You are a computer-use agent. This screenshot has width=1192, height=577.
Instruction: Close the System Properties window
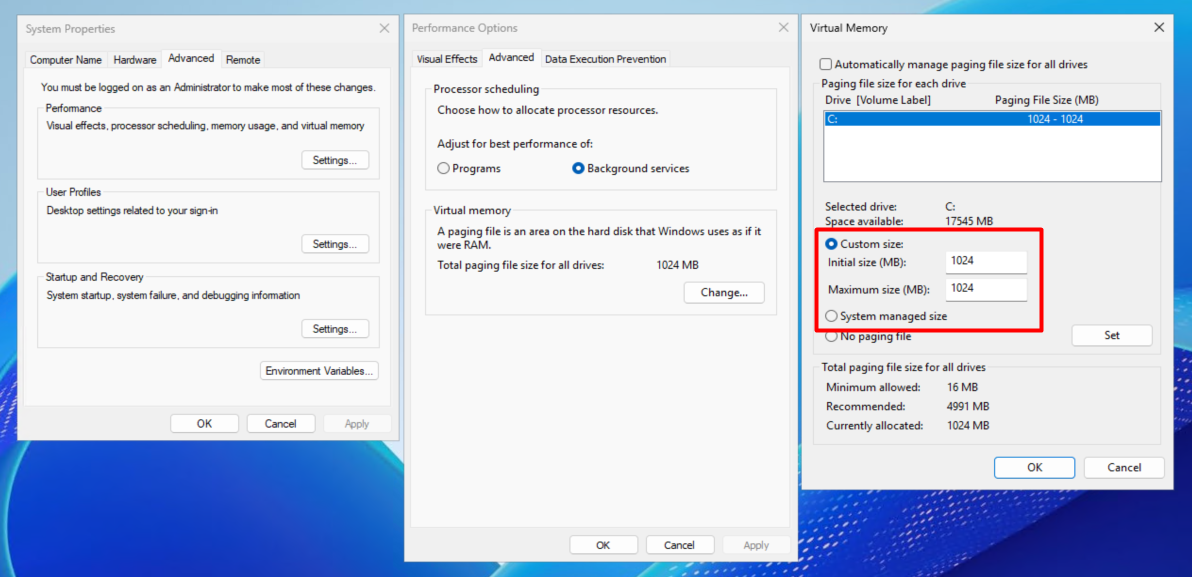(x=384, y=28)
